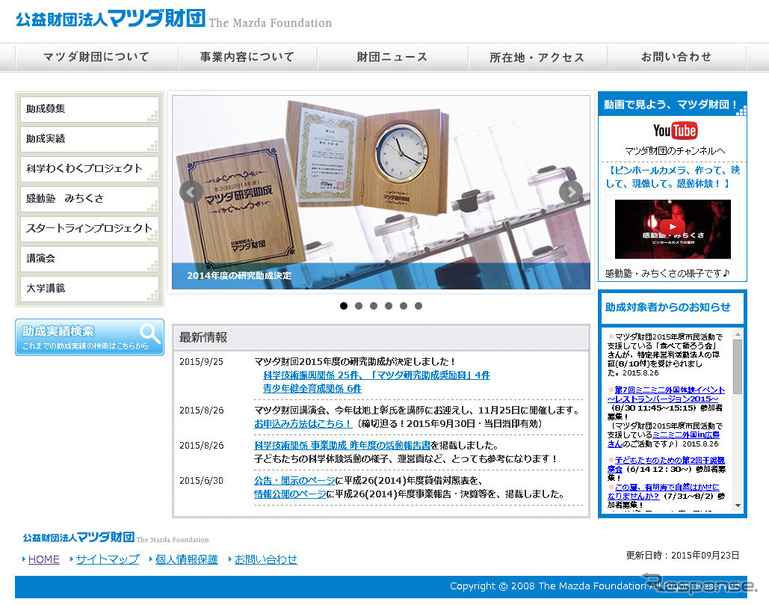The width and height of the screenshot is (769, 605).
Task: Select the sixth carousel dot
Action: 418,306
